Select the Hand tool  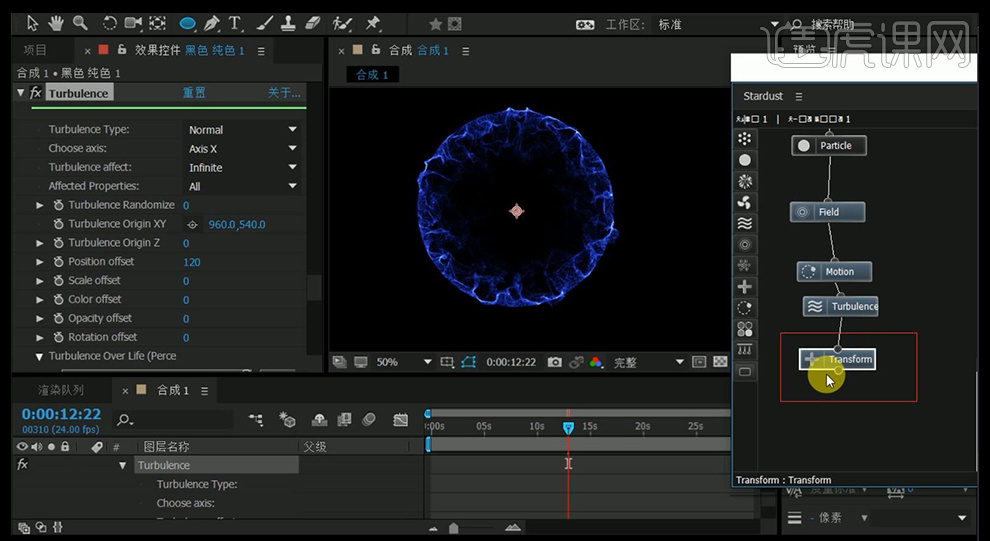57,22
